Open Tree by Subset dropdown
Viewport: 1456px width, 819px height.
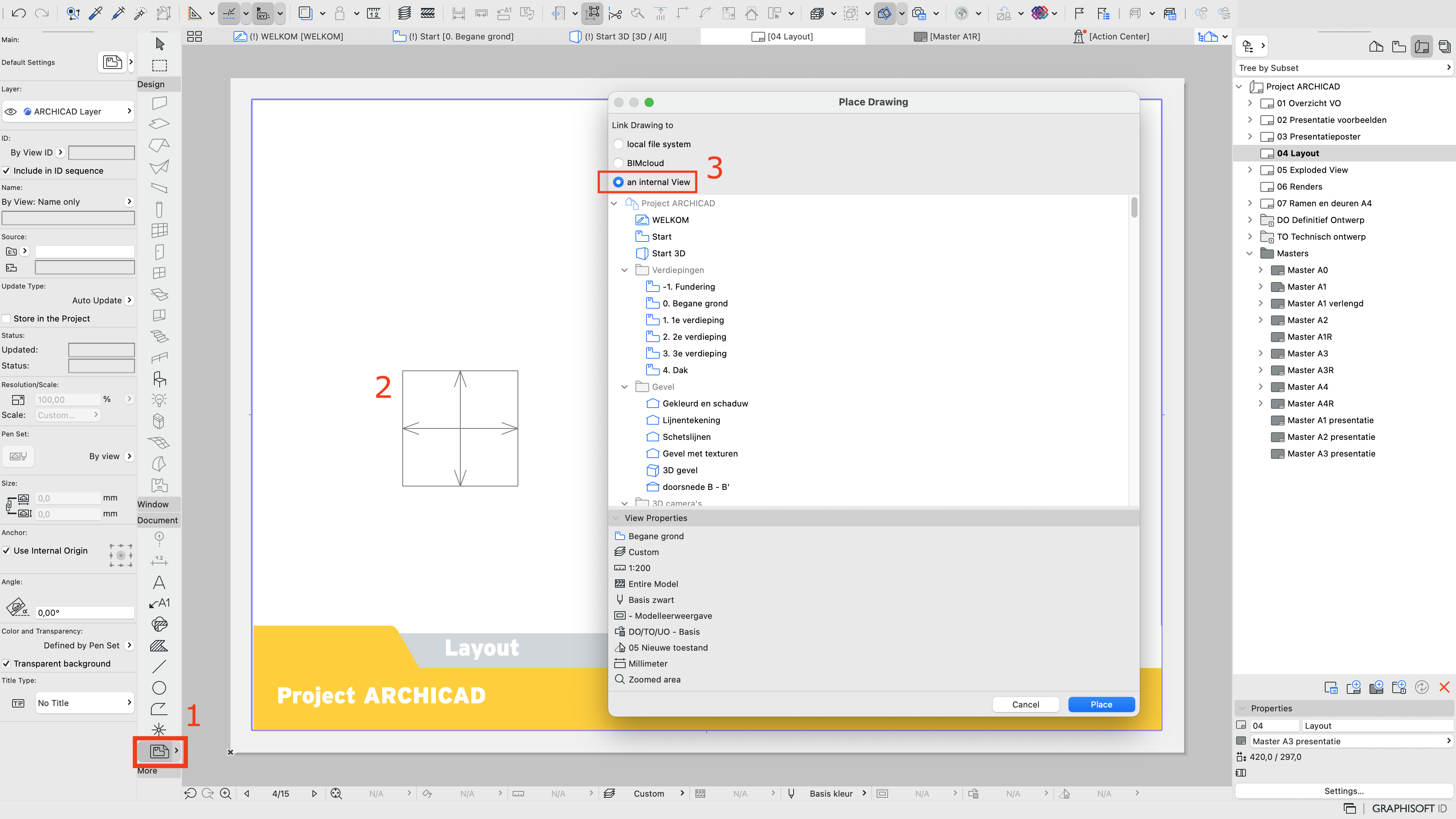coord(1344,68)
